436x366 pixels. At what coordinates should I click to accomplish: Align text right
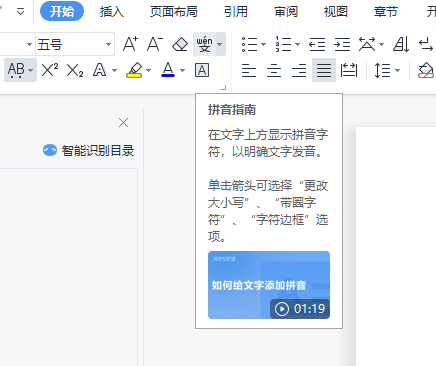(299, 70)
